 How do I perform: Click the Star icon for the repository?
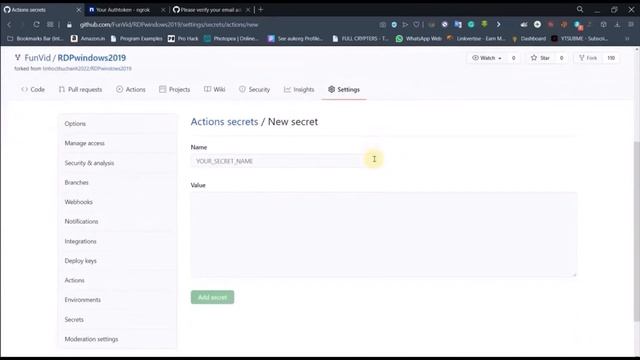click(533, 58)
